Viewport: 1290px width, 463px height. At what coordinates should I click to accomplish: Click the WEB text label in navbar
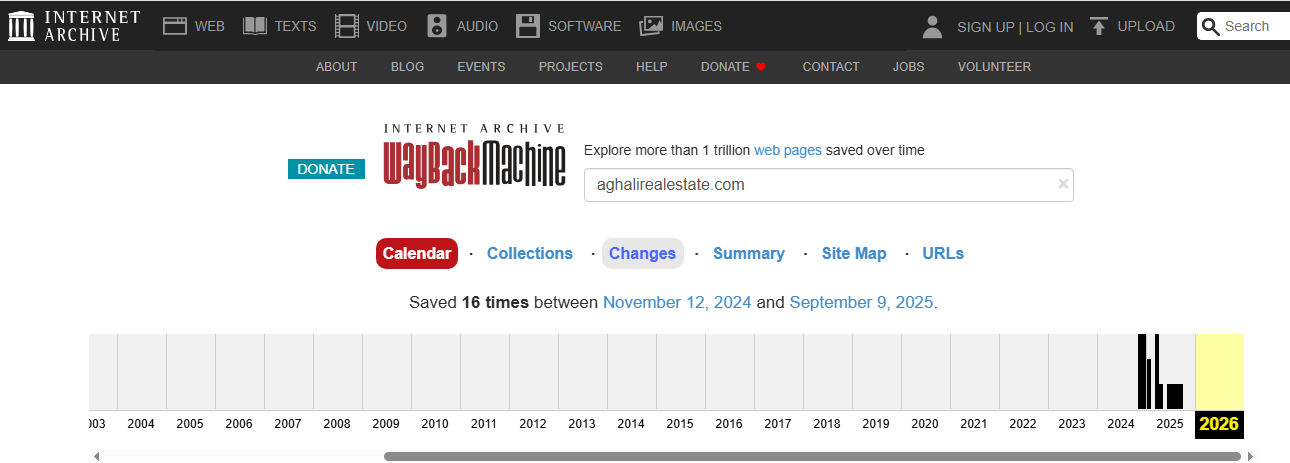210,26
